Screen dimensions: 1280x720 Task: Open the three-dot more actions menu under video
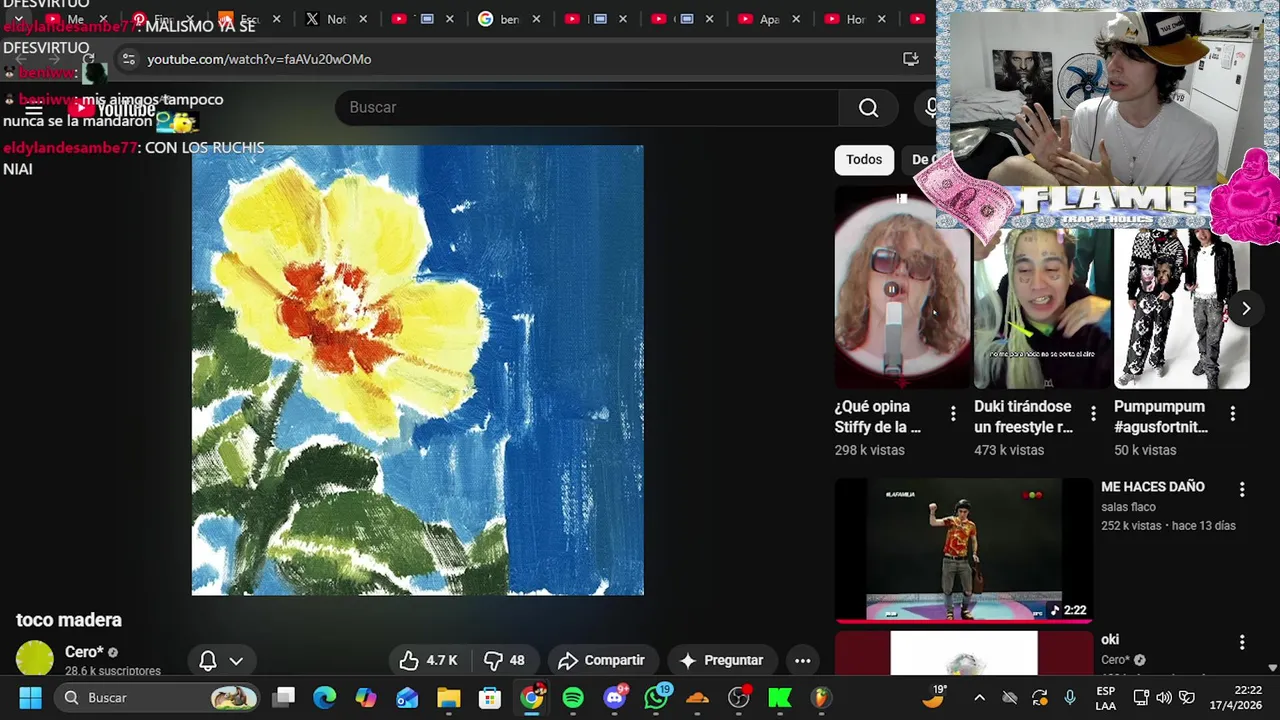802,660
